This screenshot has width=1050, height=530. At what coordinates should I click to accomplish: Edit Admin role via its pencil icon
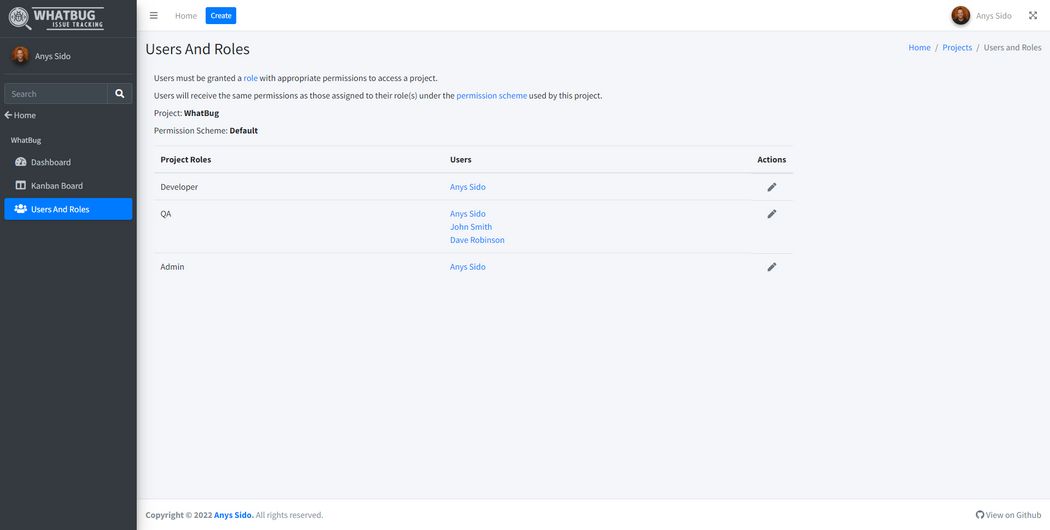tap(771, 267)
